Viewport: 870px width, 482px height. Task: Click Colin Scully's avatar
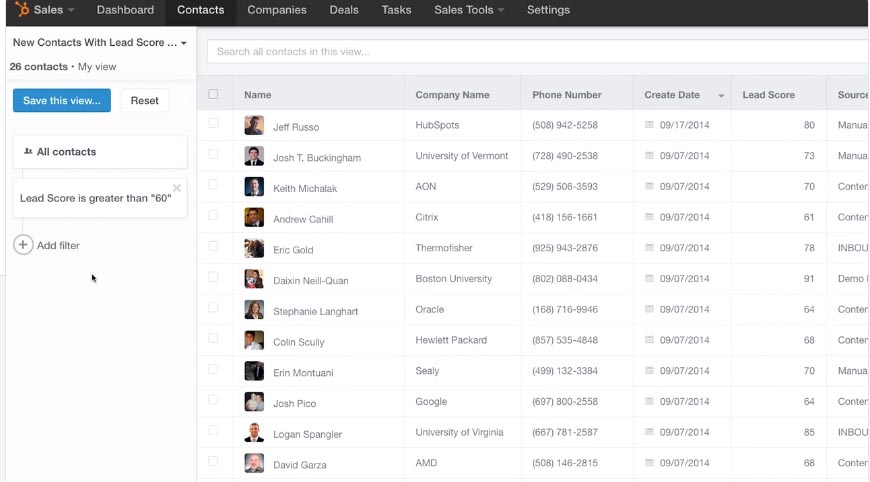click(x=254, y=341)
